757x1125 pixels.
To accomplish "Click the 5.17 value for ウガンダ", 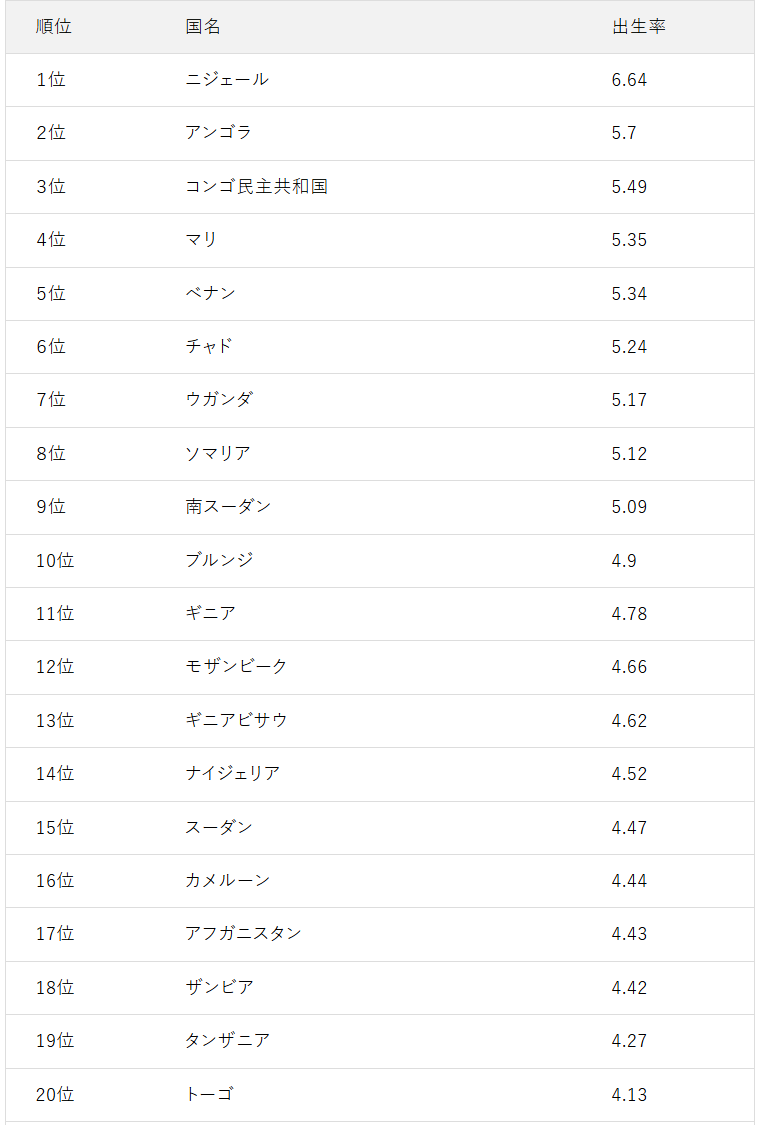I will (629, 400).
